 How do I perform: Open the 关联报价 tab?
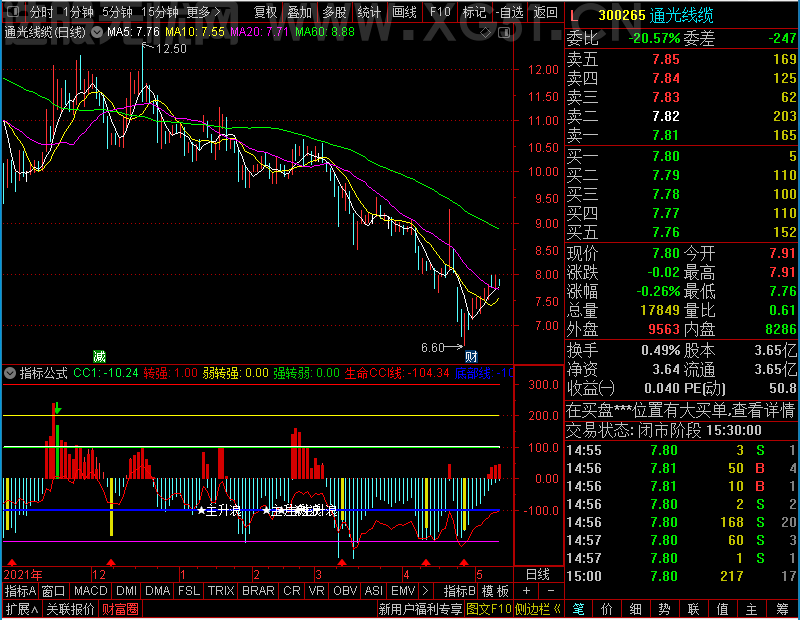[70, 609]
